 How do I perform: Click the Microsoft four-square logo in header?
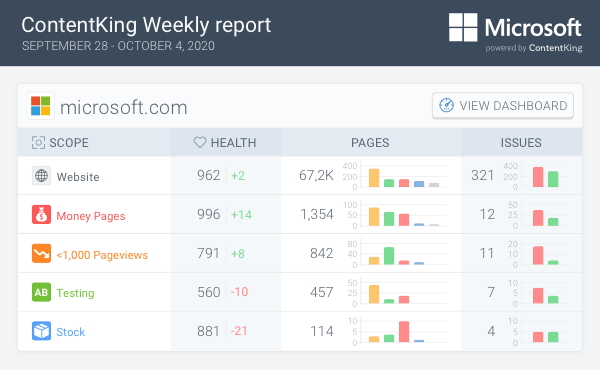click(463, 27)
